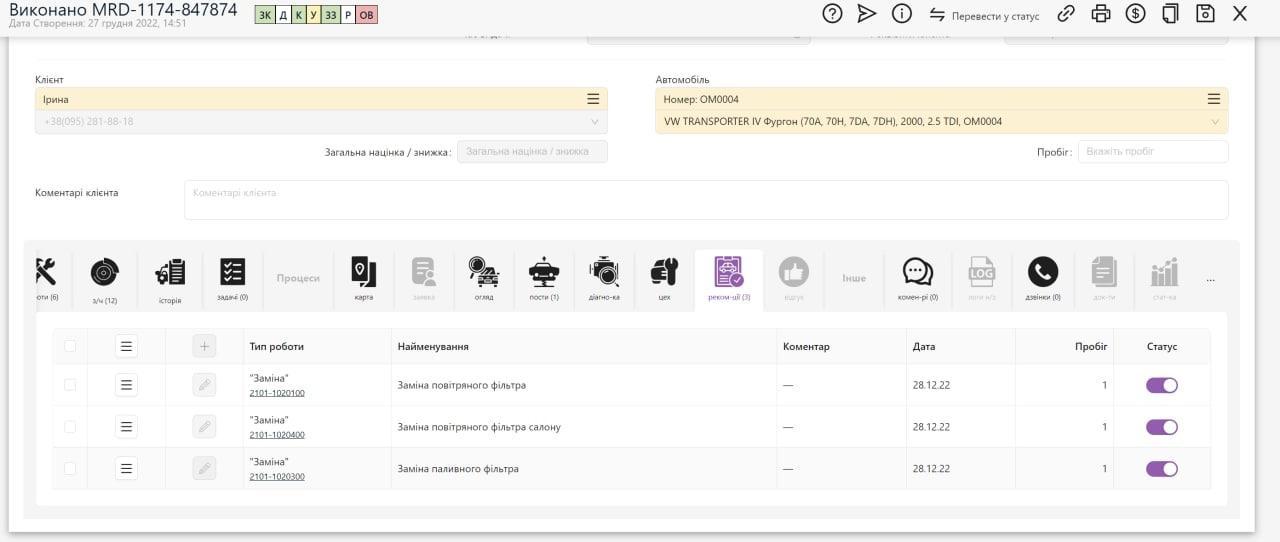
Task: Open work code link 2101-1020100
Action: 277,393
